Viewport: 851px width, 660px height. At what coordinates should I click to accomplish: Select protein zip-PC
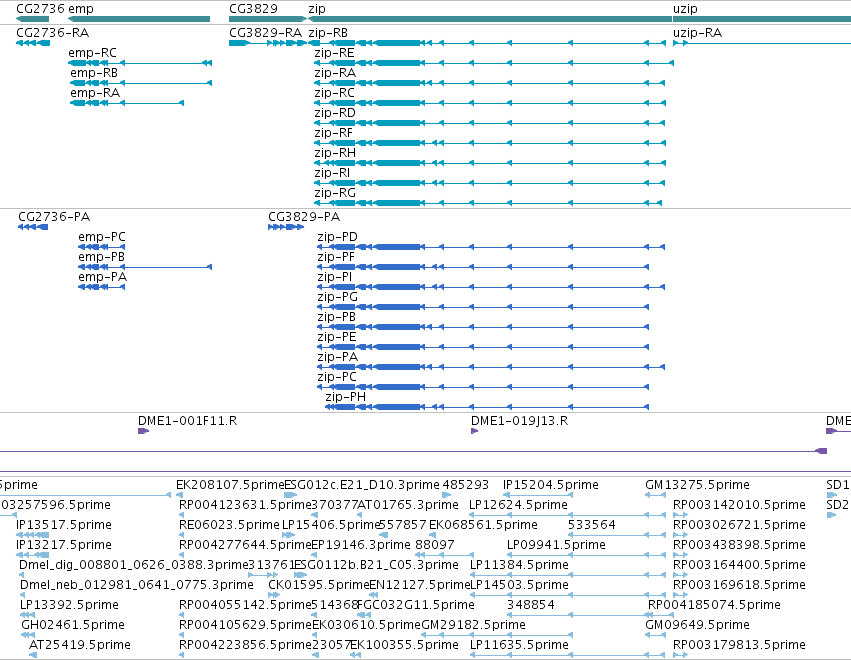pos(337,377)
